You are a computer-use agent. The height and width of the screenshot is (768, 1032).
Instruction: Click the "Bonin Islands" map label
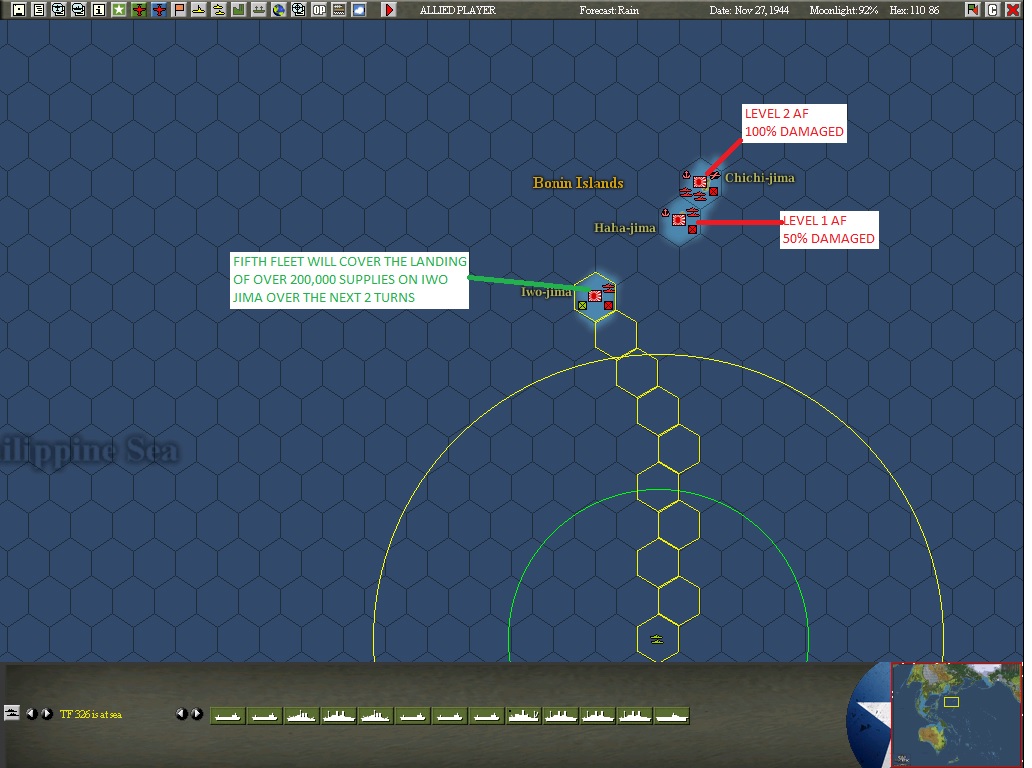point(578,183)
